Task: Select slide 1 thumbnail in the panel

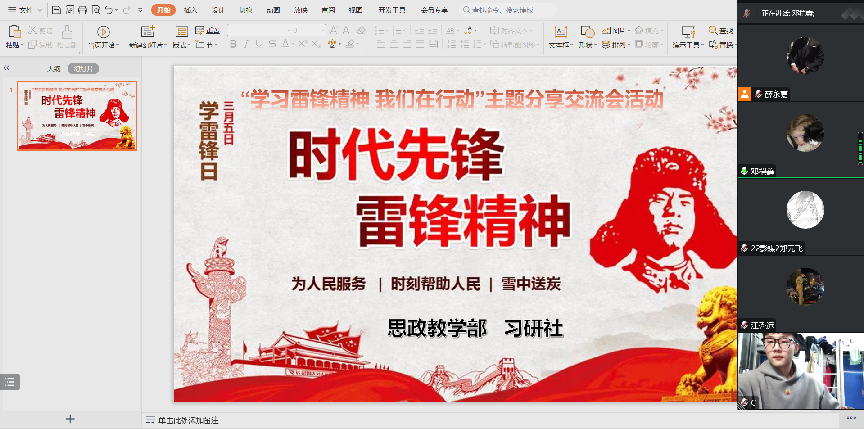Action: (x=77, y=116)
